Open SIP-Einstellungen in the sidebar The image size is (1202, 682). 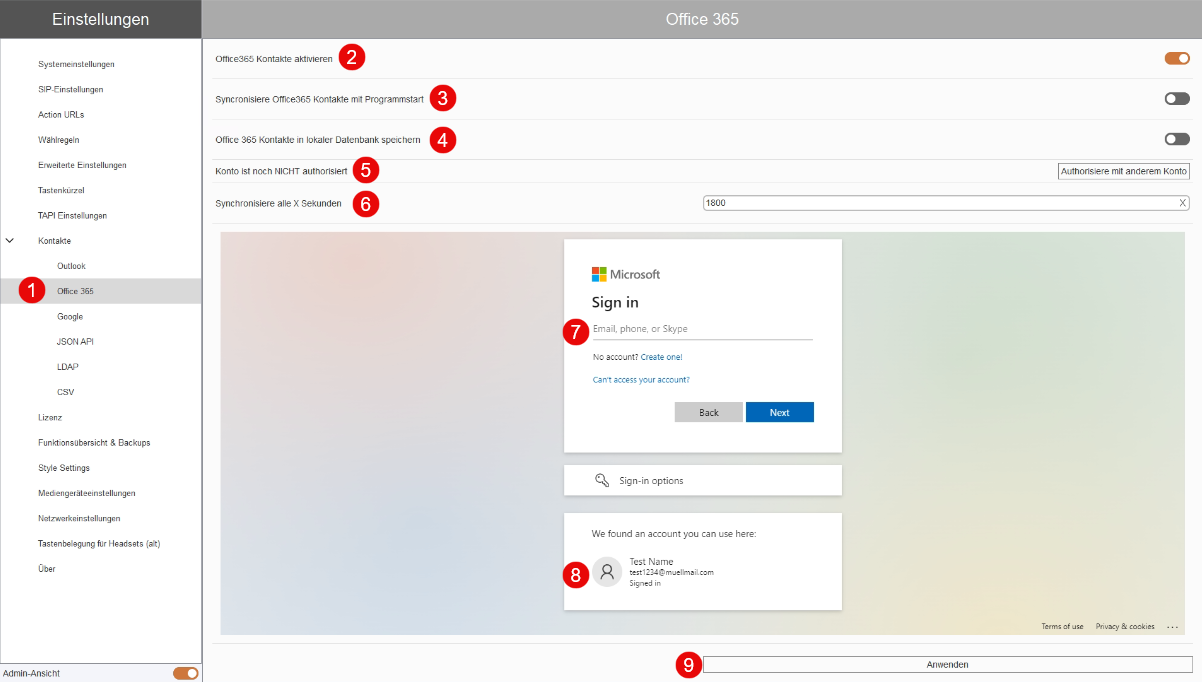[71, 89]
